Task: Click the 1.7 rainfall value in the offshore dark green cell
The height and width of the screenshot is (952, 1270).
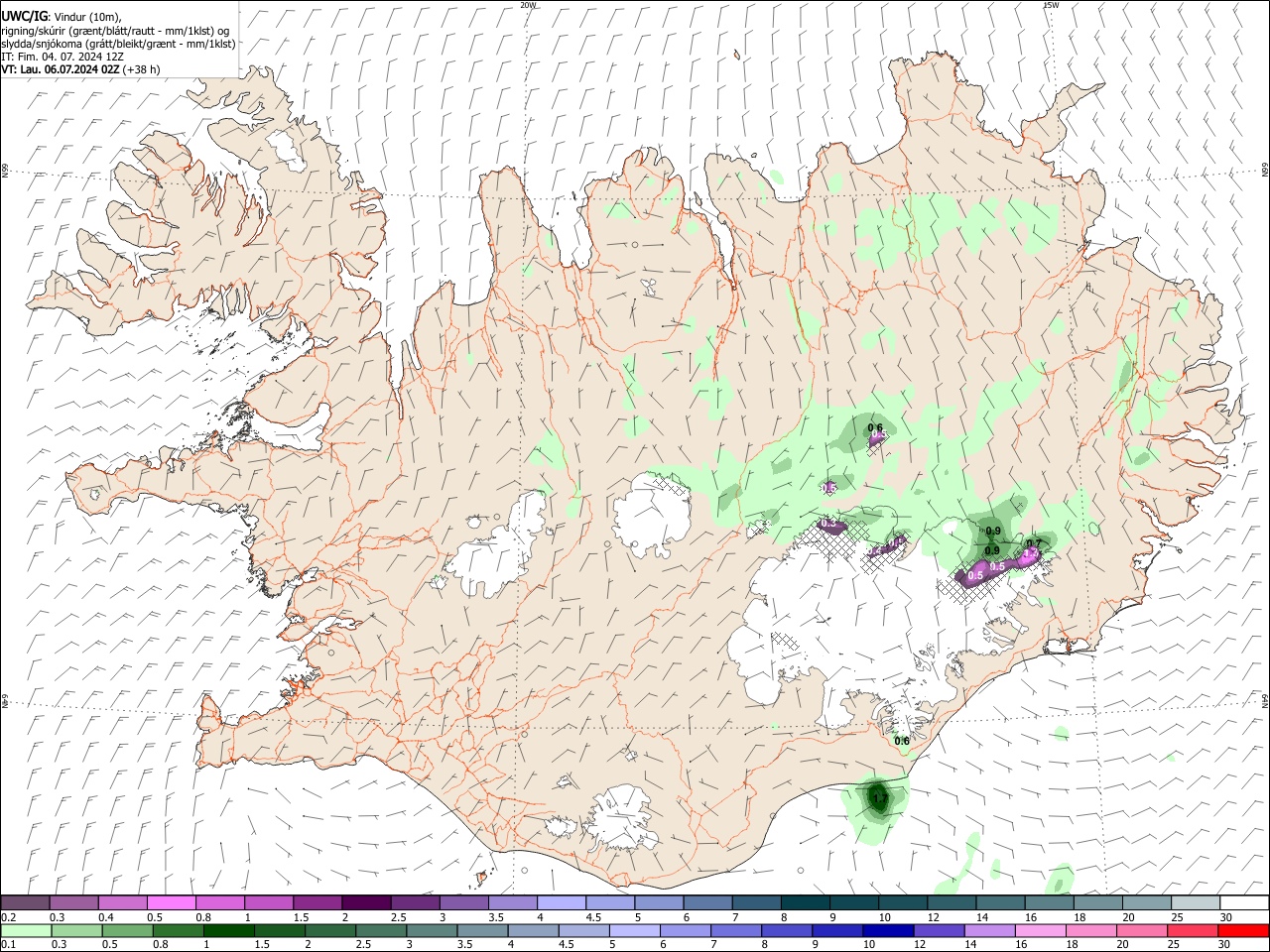Action: tap(879, 797)
